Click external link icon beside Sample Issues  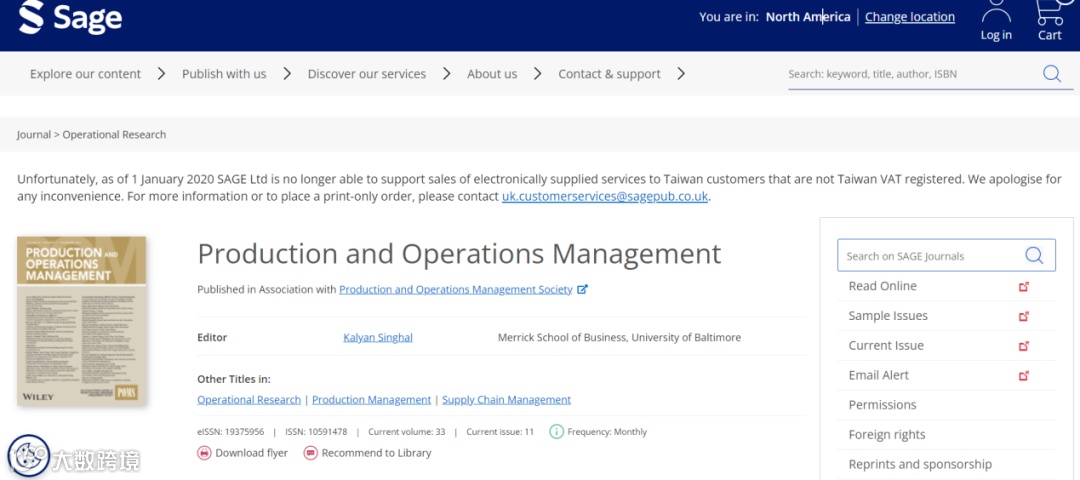1024,316
